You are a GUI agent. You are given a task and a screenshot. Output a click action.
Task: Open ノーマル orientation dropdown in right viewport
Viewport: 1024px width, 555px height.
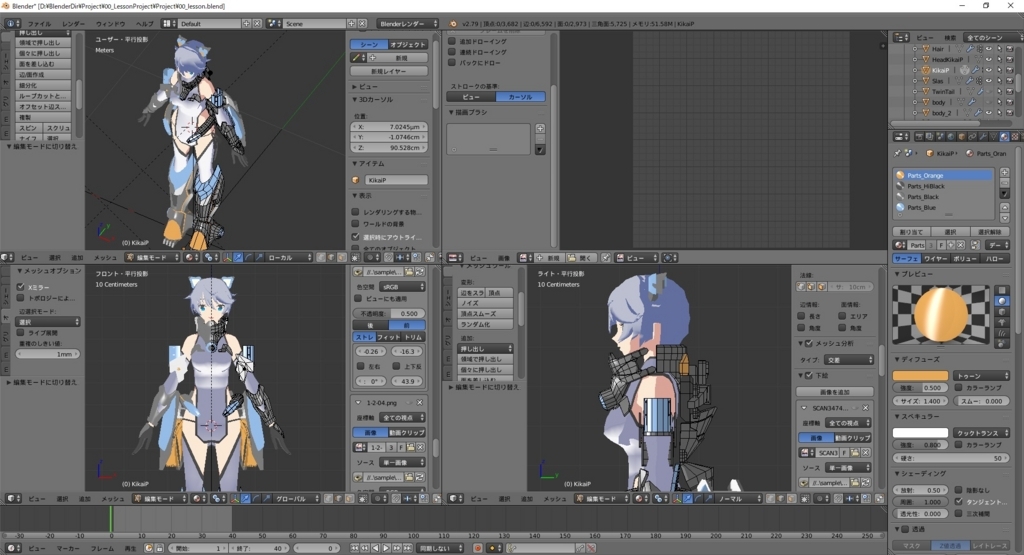pos(737,498)
